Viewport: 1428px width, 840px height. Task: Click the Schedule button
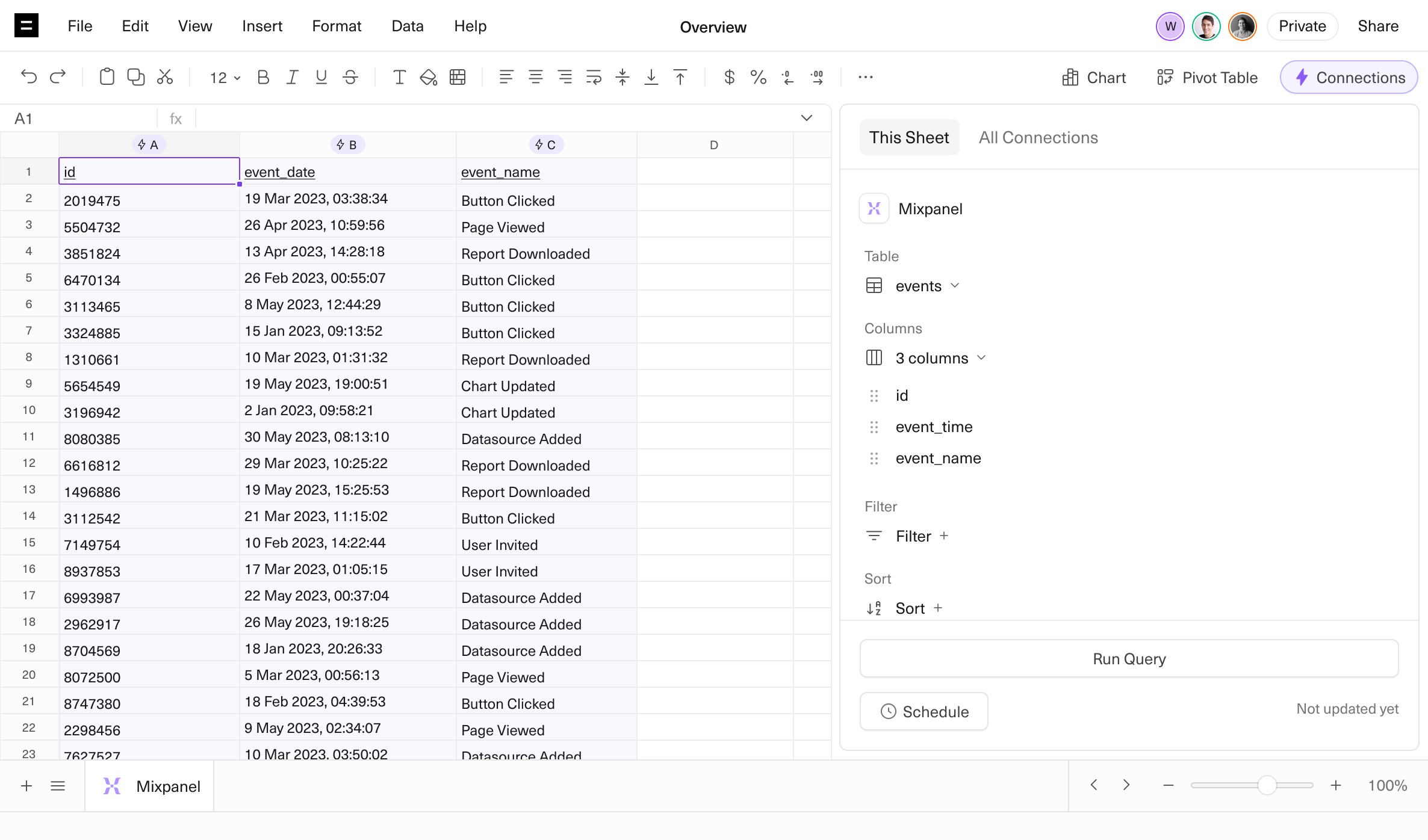pyautogui.click(x=924, y=712)
